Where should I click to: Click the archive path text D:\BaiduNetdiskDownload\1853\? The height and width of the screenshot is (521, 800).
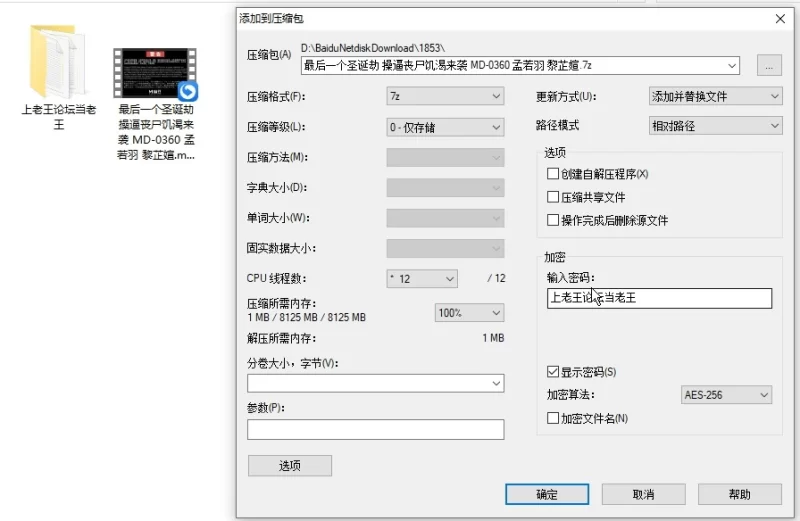coord(373,48)
